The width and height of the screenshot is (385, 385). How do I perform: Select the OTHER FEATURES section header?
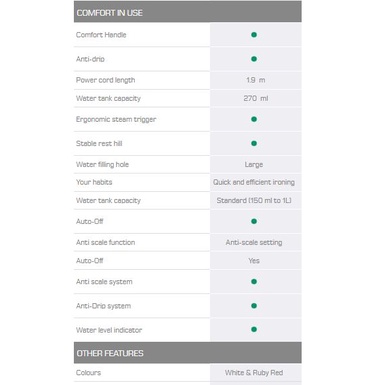[x=188, y=353]
